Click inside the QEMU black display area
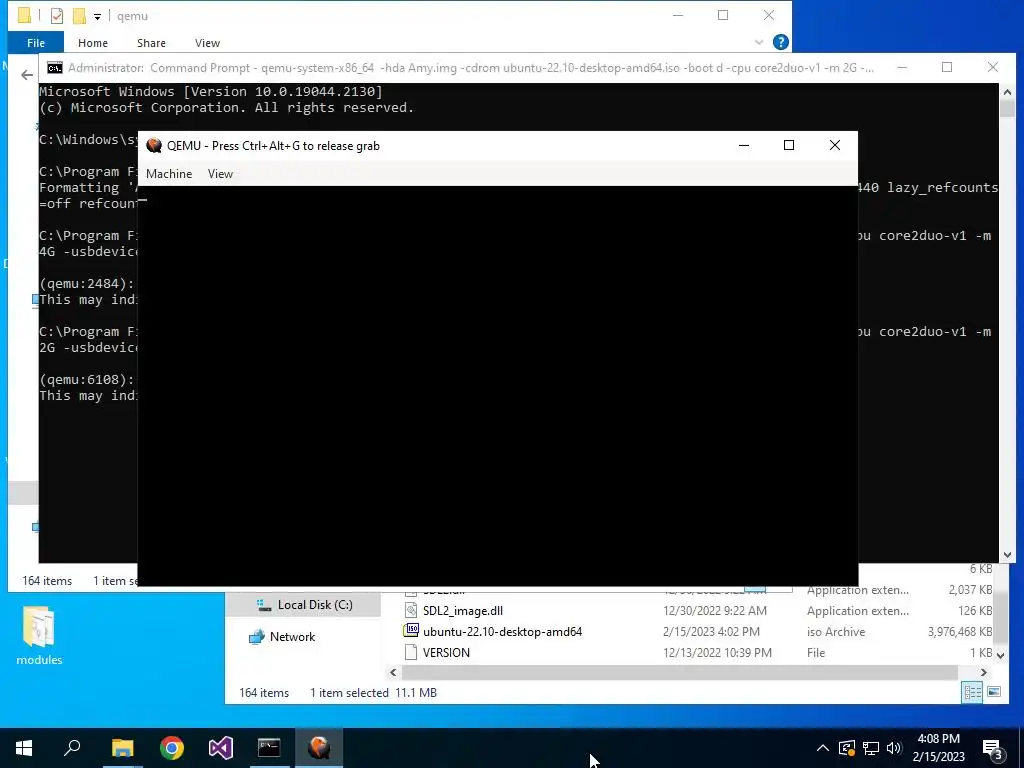 pos(498,385)
